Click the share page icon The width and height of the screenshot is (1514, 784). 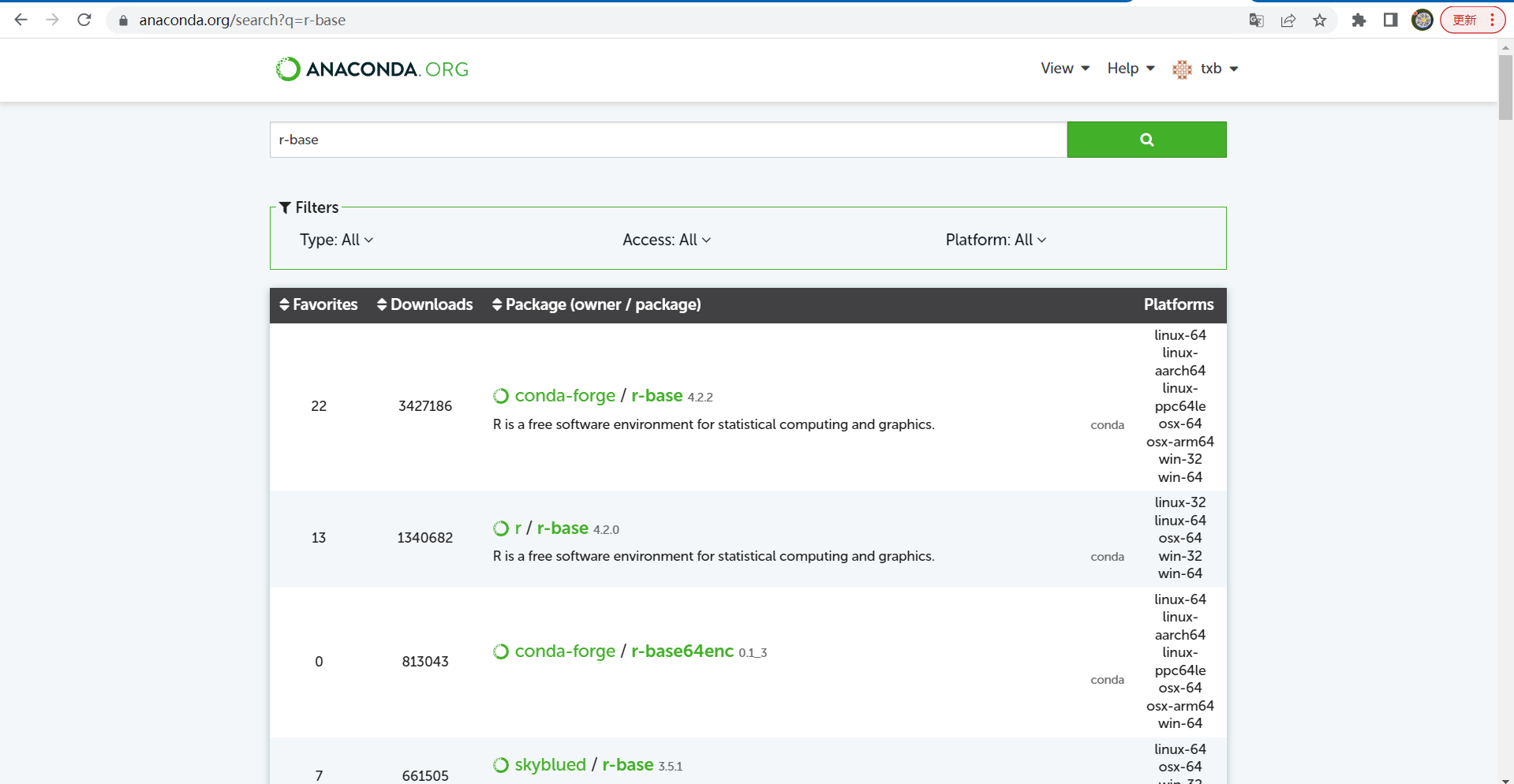coord(1288,21)
